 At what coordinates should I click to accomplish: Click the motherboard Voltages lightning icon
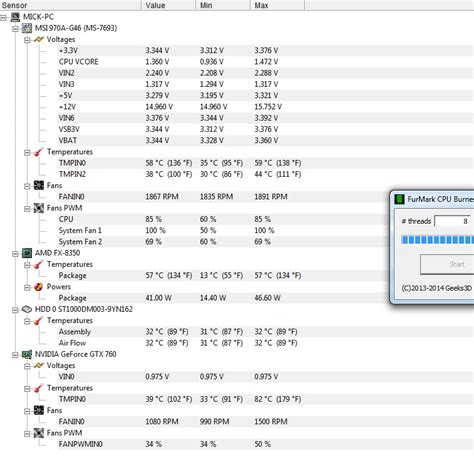click(x=39, y=39)
